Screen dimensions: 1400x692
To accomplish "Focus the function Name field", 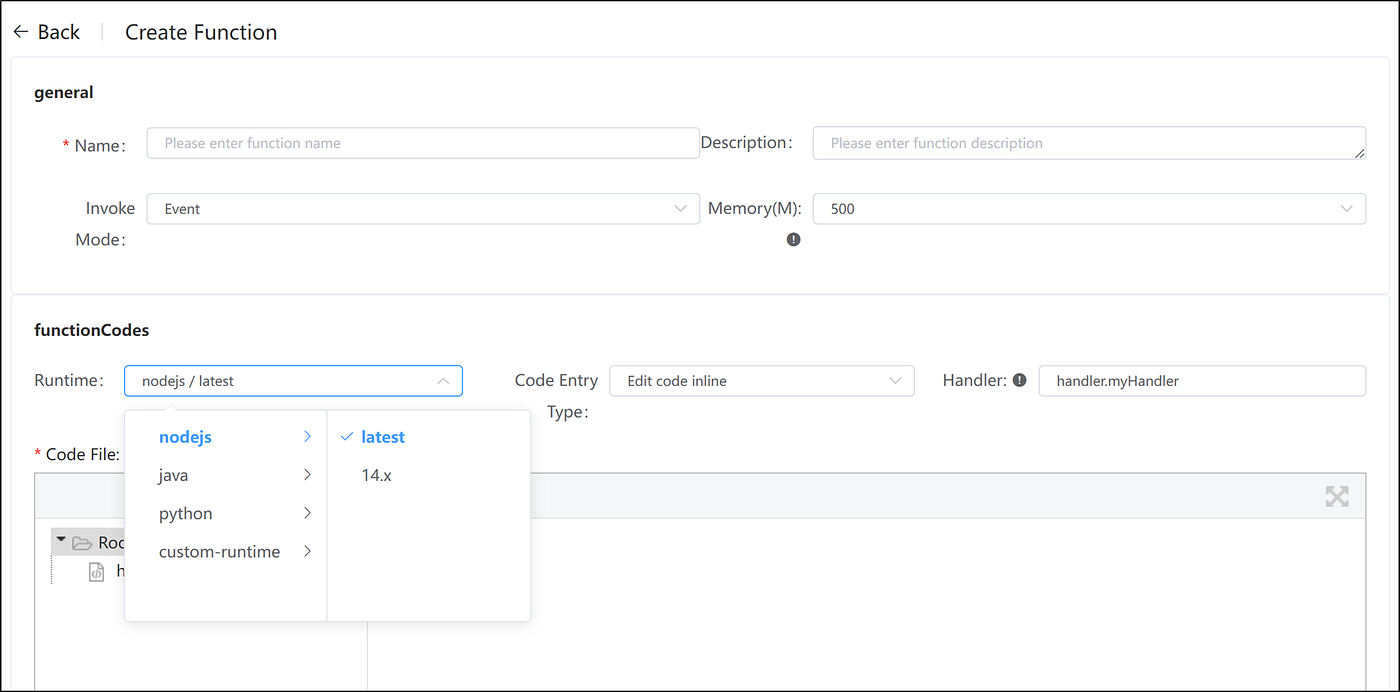I will click(422, 143).
